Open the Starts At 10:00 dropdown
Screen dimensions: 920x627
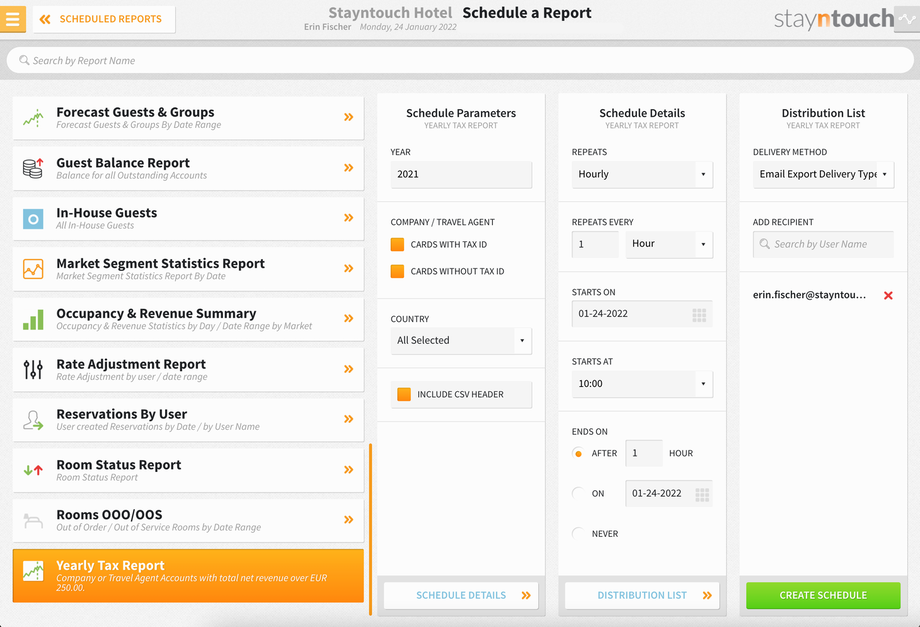point(642,384)
